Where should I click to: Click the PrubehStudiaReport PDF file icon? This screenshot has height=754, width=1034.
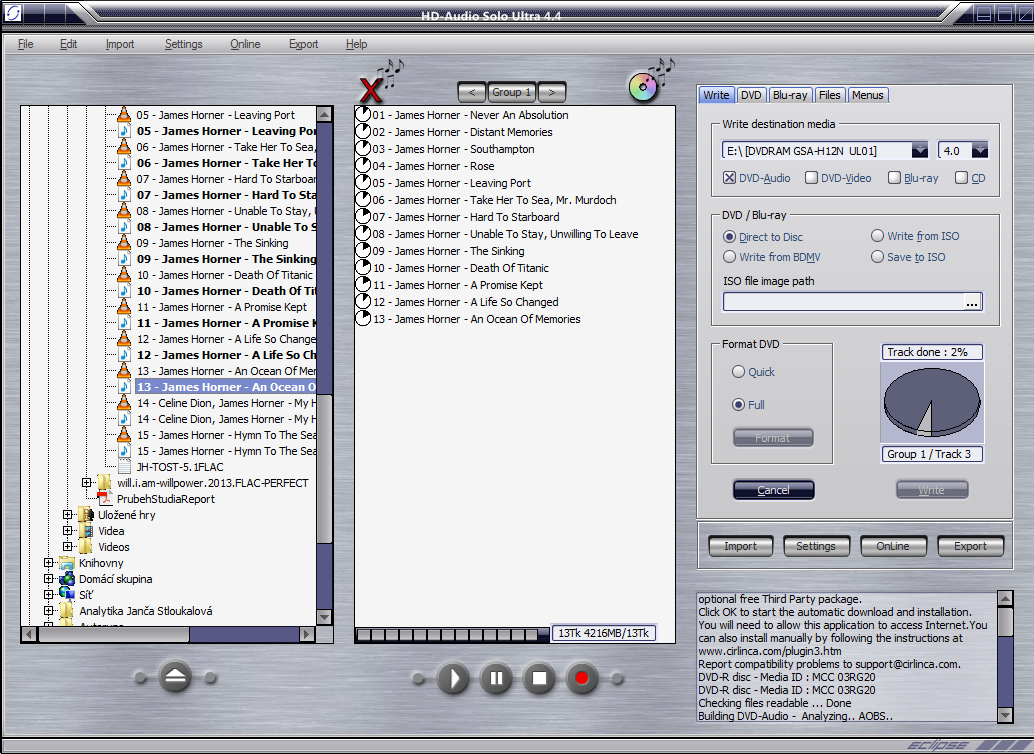[x=106, y=499]
